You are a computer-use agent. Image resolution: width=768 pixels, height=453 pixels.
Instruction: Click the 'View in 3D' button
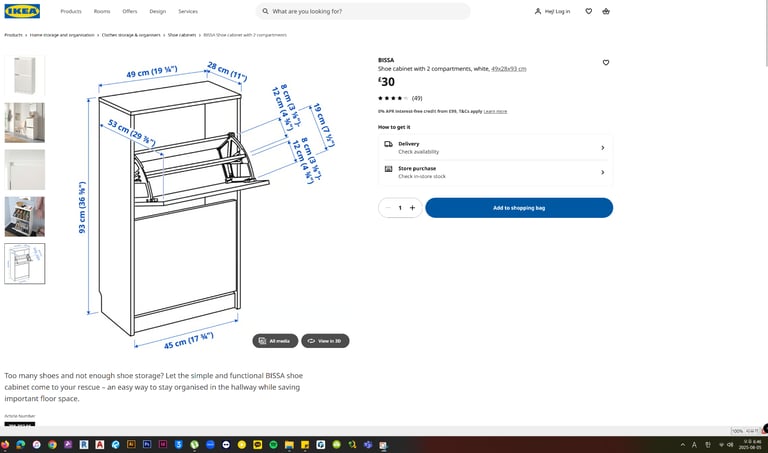click(325, 341)
